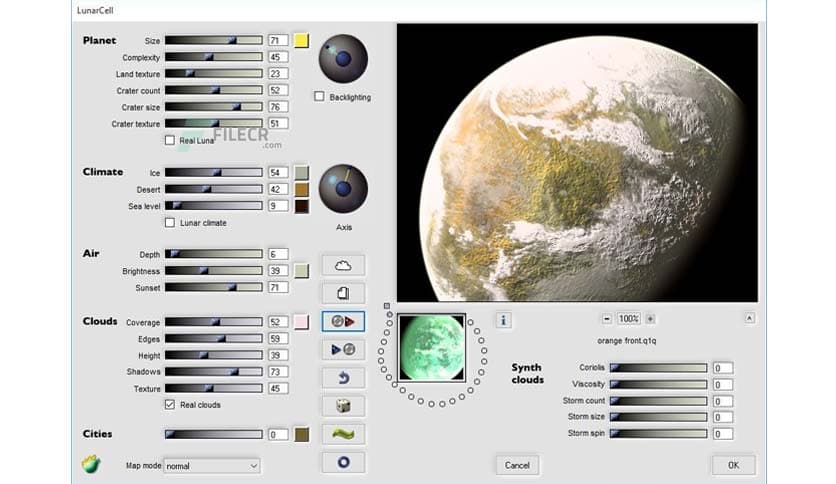Click the small square atop the preset ring
Viewport: 836px width, 484px height.
(387, 306)
